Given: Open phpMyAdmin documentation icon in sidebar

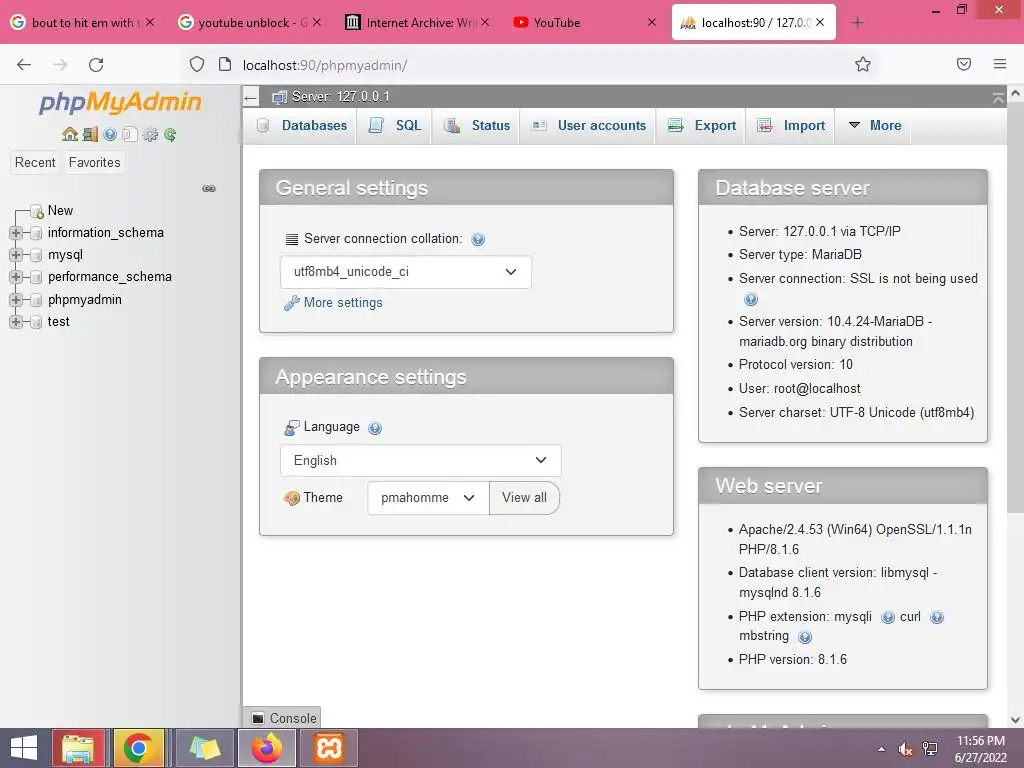Looking at the screenshot, I should tap(110, 135).
